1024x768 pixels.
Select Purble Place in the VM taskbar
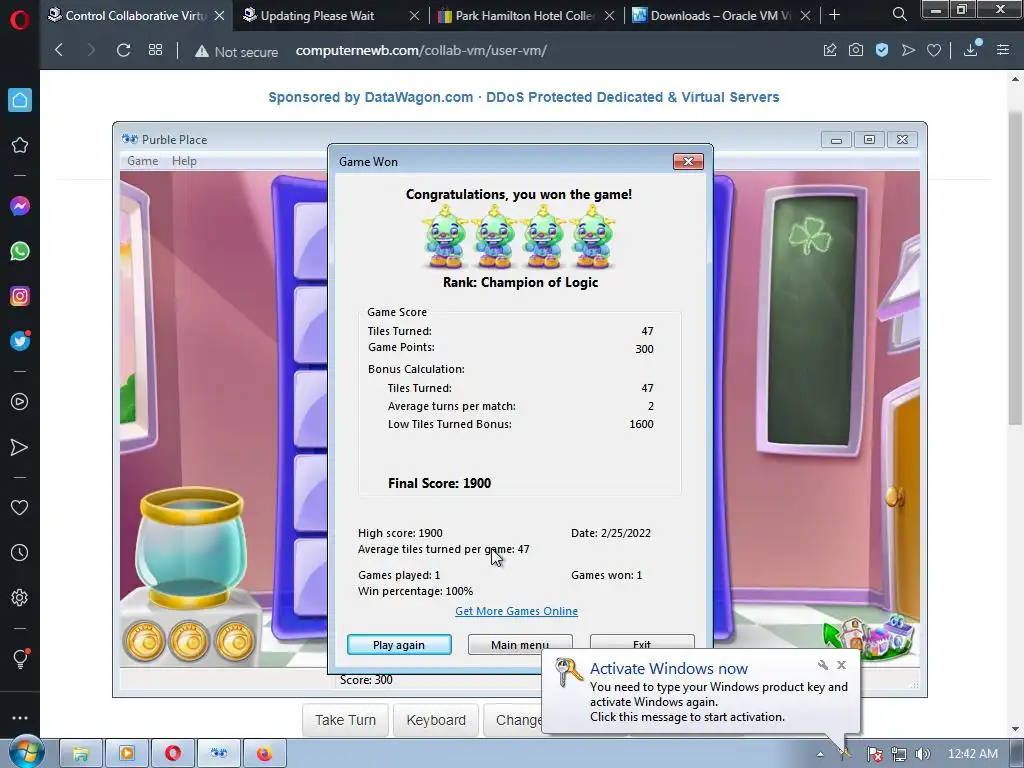click(x=219, y=754)
